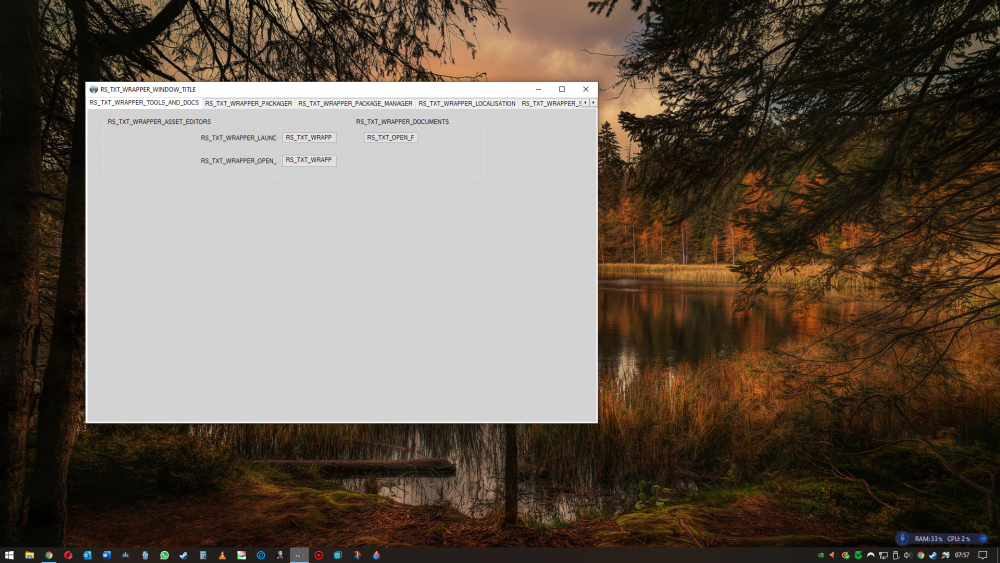Click the arrow on RAM/CPU widget
The image size is (1000, 563).
983,538
